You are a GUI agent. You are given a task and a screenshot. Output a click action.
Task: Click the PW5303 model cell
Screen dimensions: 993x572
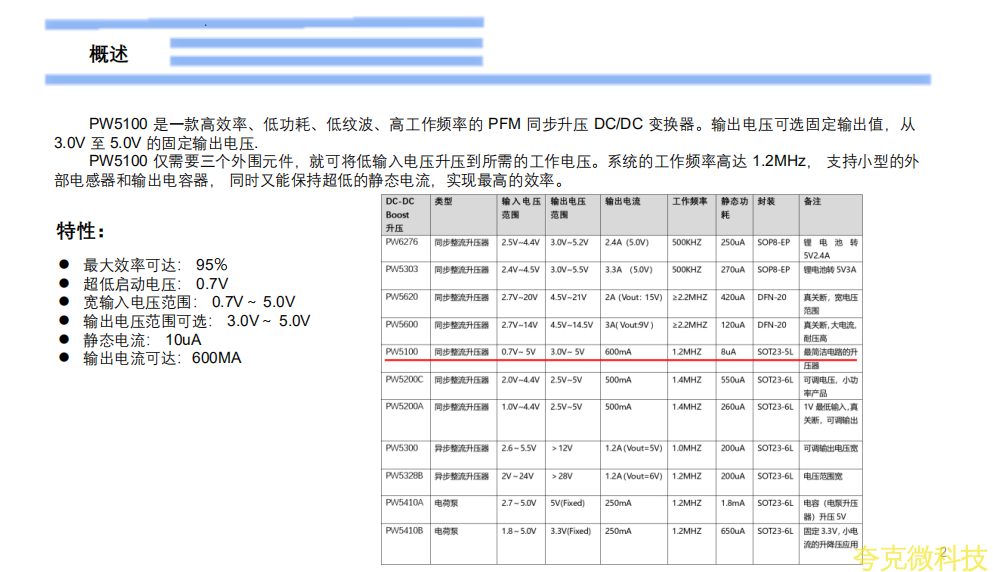pyautogui.click(x=402, y=269)
